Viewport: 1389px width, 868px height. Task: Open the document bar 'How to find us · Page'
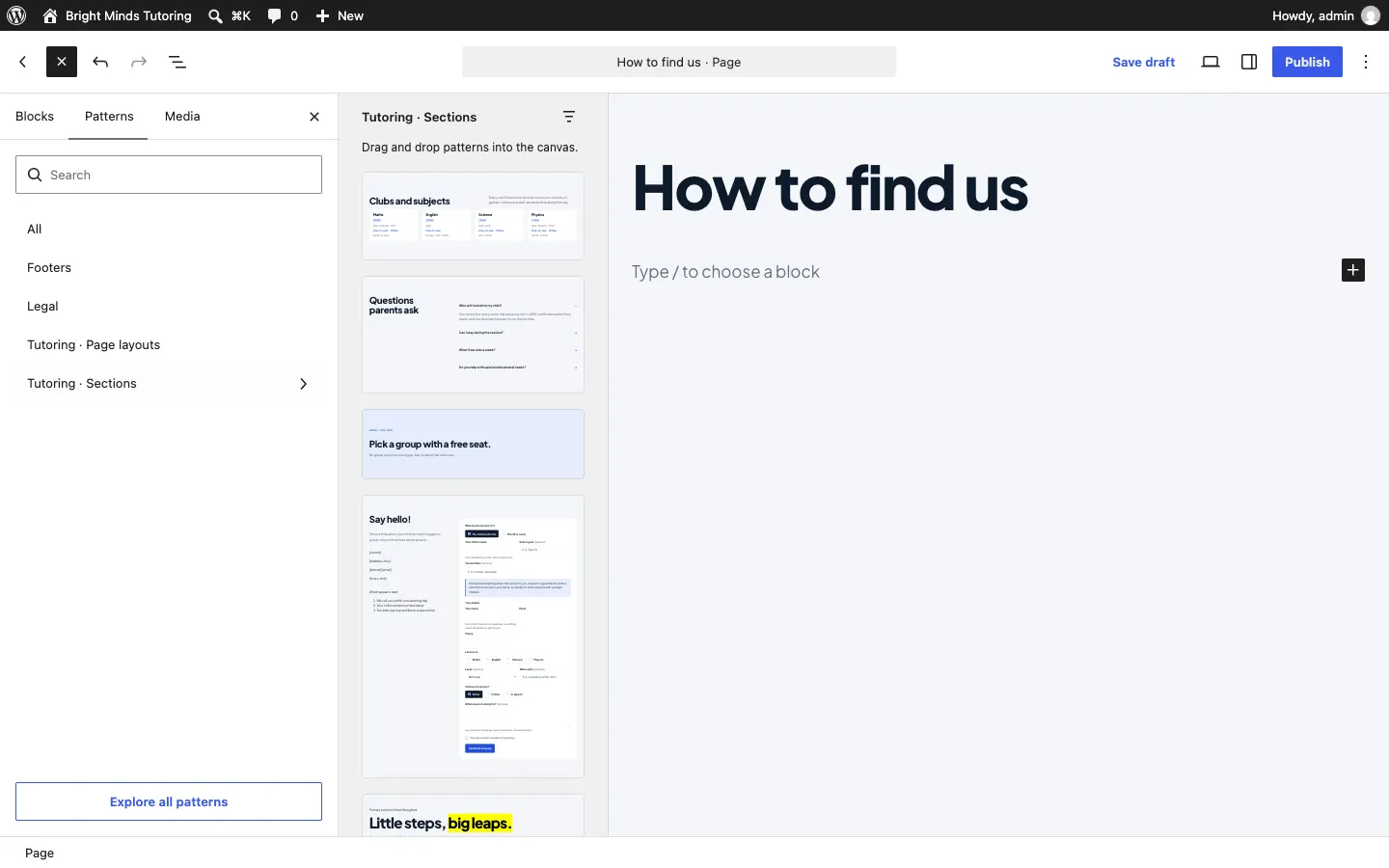679,62
